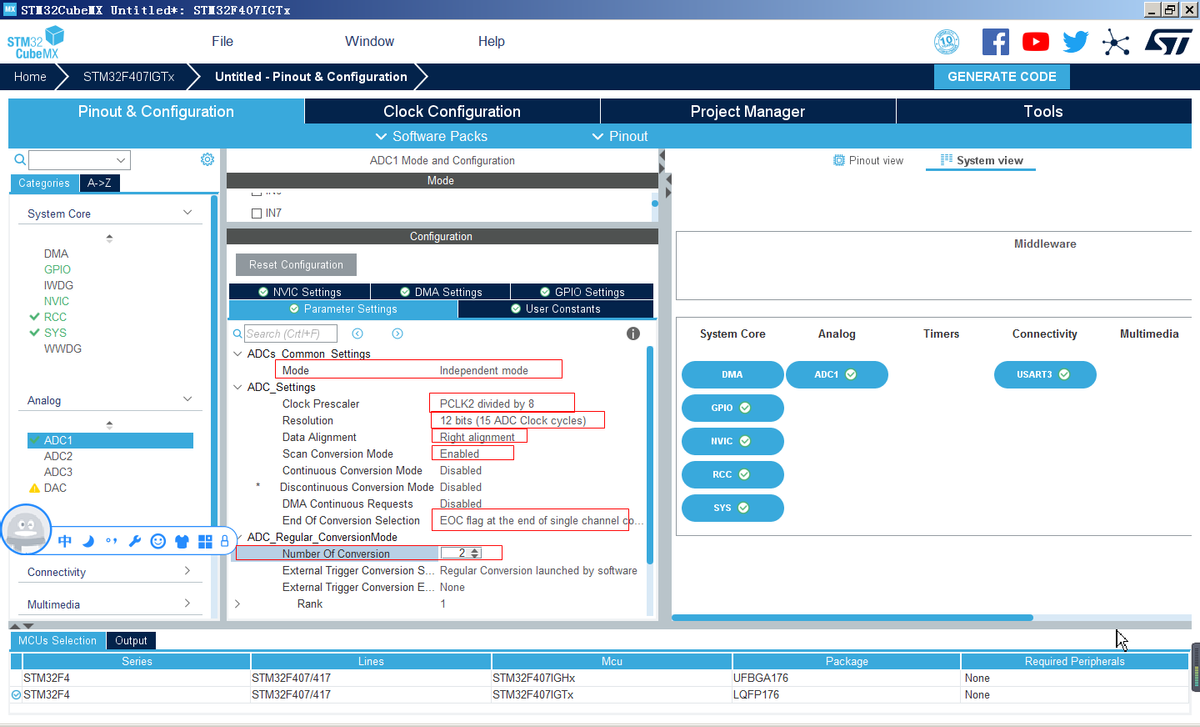Image resolution: width=1200 pixels, height=727 pixels.
Task: Click the ST logo icon
Action: [1168, 42]
